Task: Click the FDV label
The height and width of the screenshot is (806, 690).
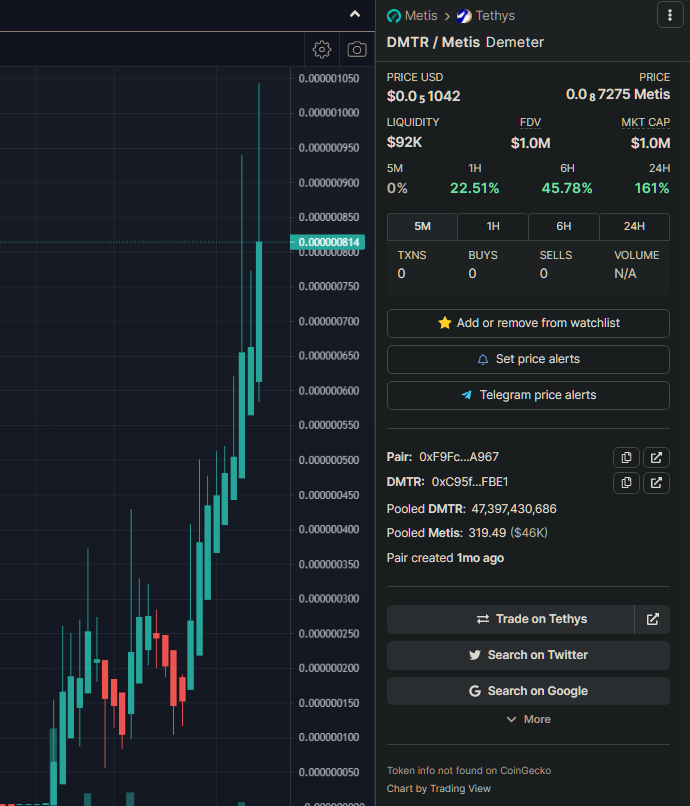Action: [x=530, y=122]
